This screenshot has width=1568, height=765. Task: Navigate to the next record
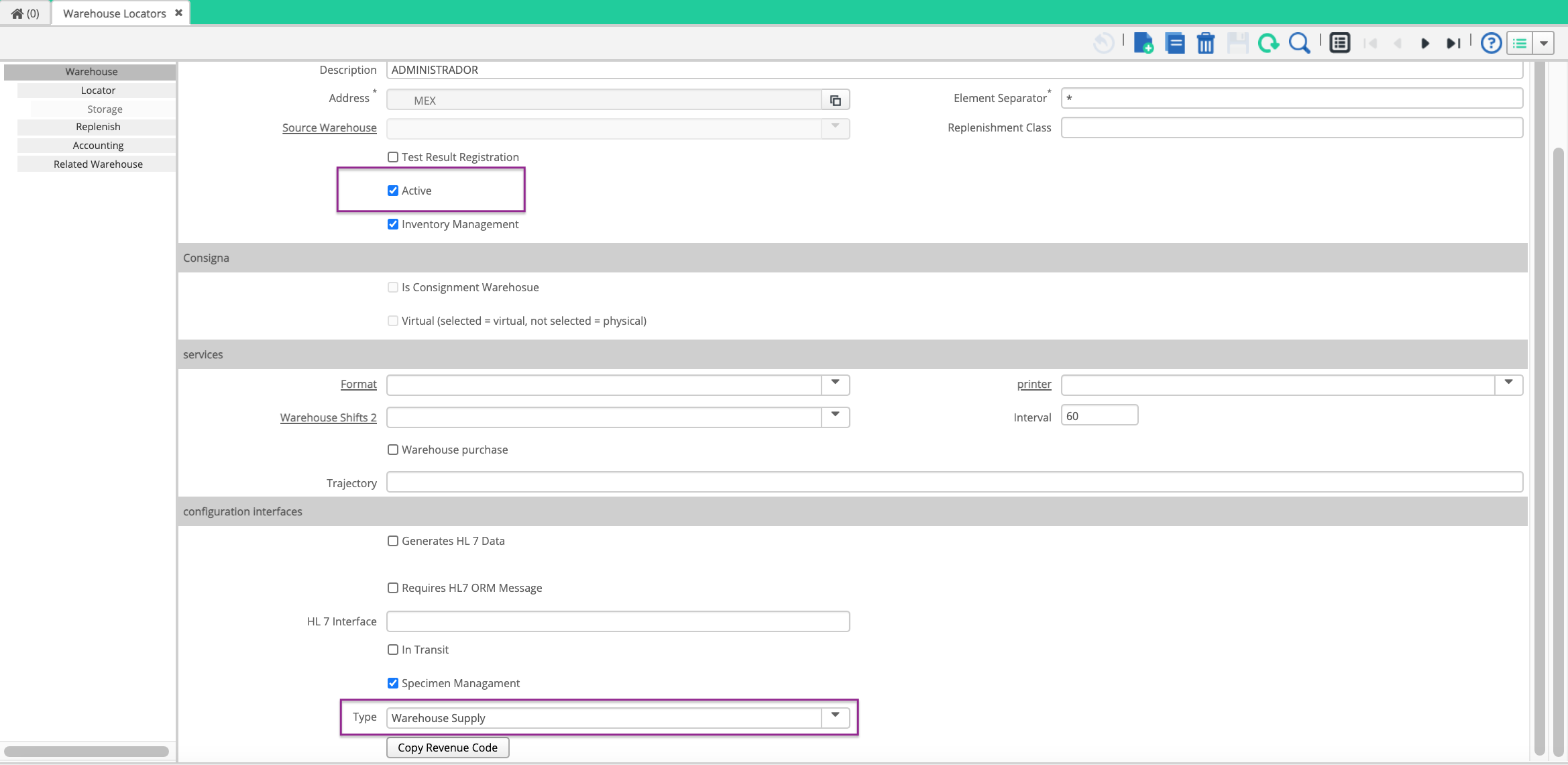tap(1424, 42)
